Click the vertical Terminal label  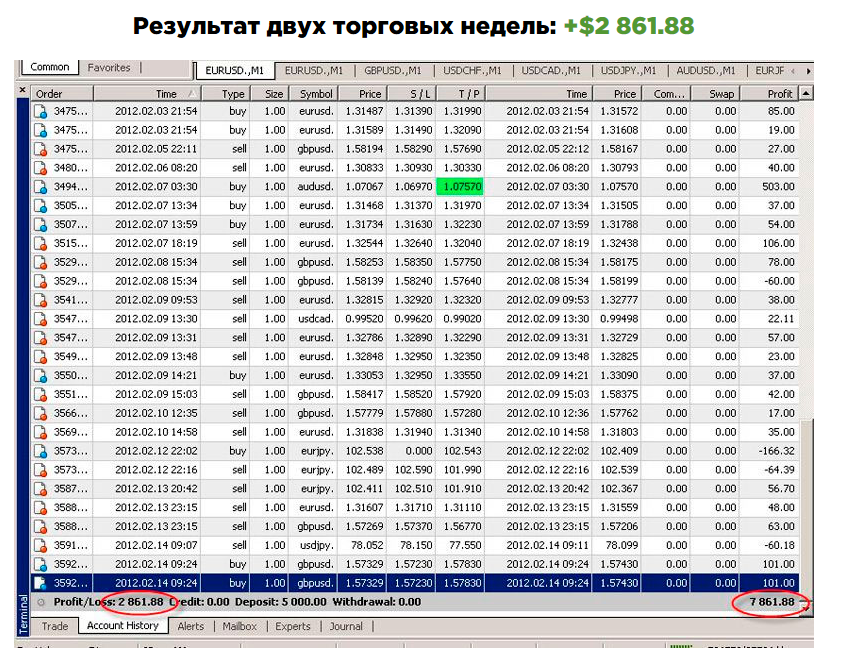tap(23, 614)
